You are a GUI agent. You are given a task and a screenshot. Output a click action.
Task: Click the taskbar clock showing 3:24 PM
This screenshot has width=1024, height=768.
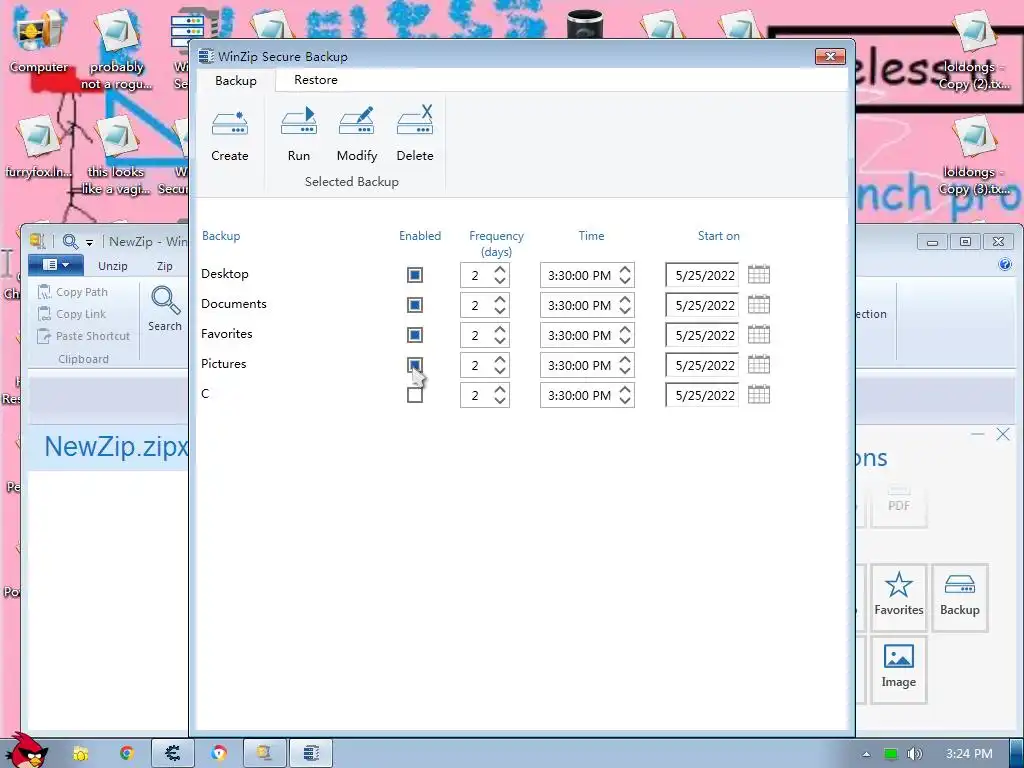click(969, 754)
